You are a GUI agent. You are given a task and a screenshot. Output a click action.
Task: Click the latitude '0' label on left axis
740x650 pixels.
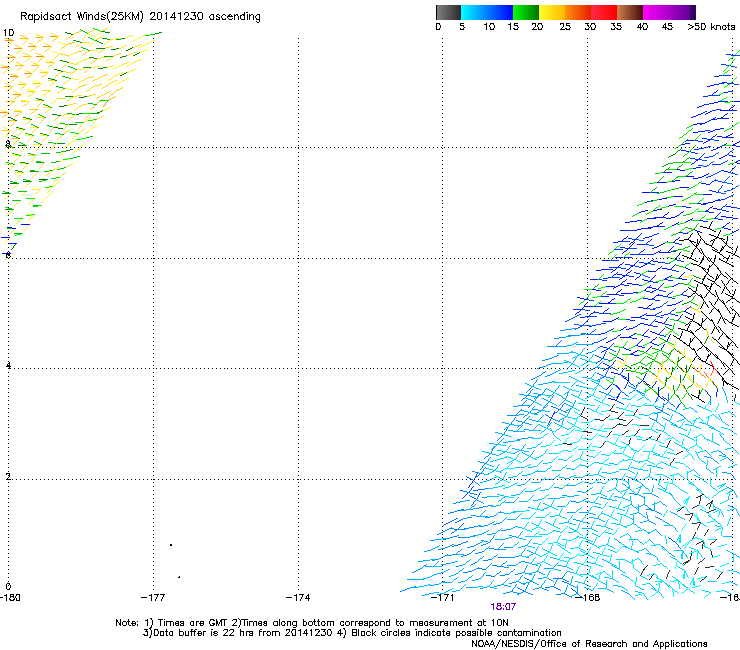[8, 587]
